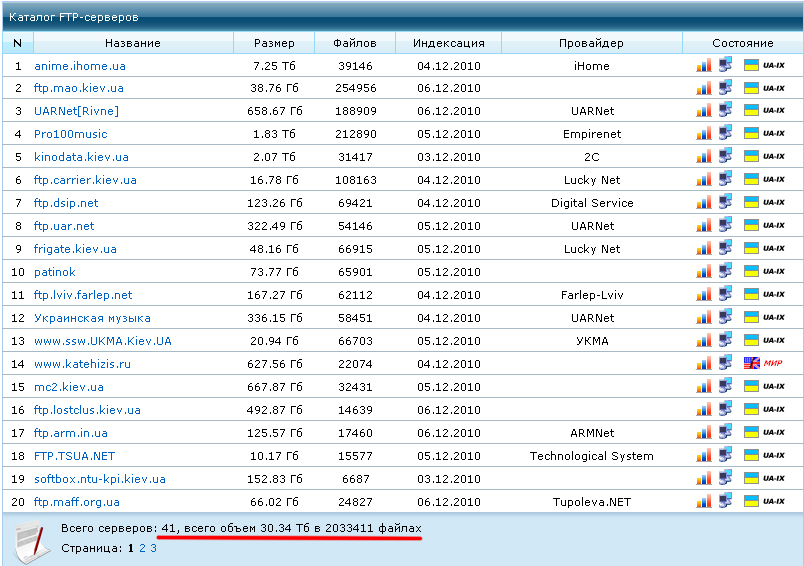Click computer icon in softbox.ntu-kpi.kiev.ua row

coord(725,478)
